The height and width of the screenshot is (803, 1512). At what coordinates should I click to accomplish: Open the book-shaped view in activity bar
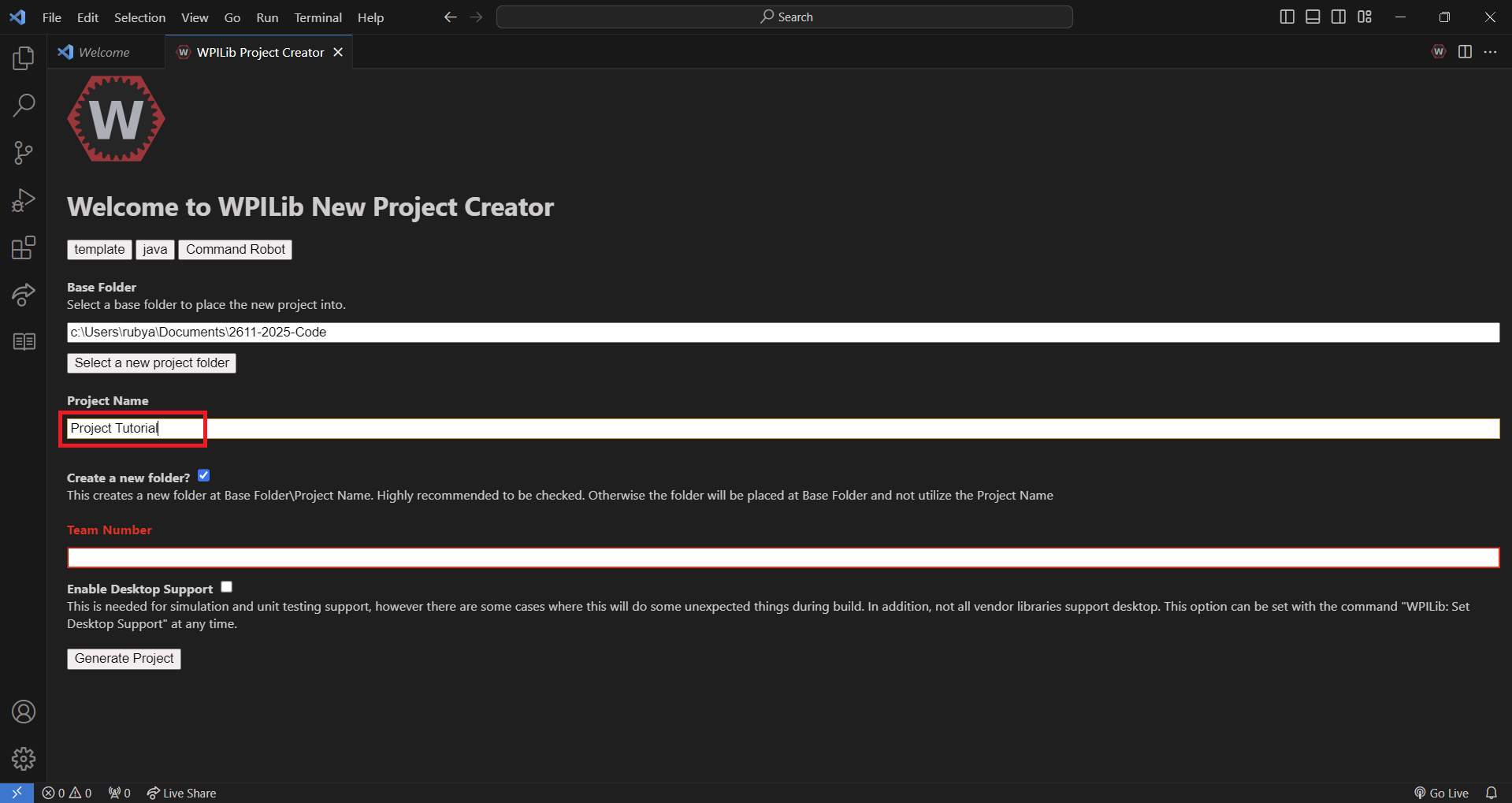coord(24,341)
